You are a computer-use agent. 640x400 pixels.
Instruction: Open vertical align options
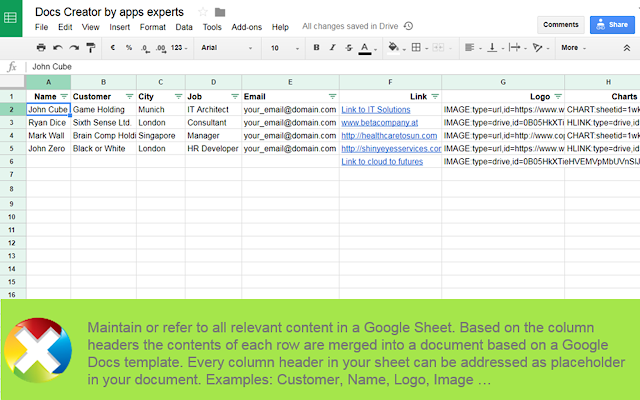(492, 47)
